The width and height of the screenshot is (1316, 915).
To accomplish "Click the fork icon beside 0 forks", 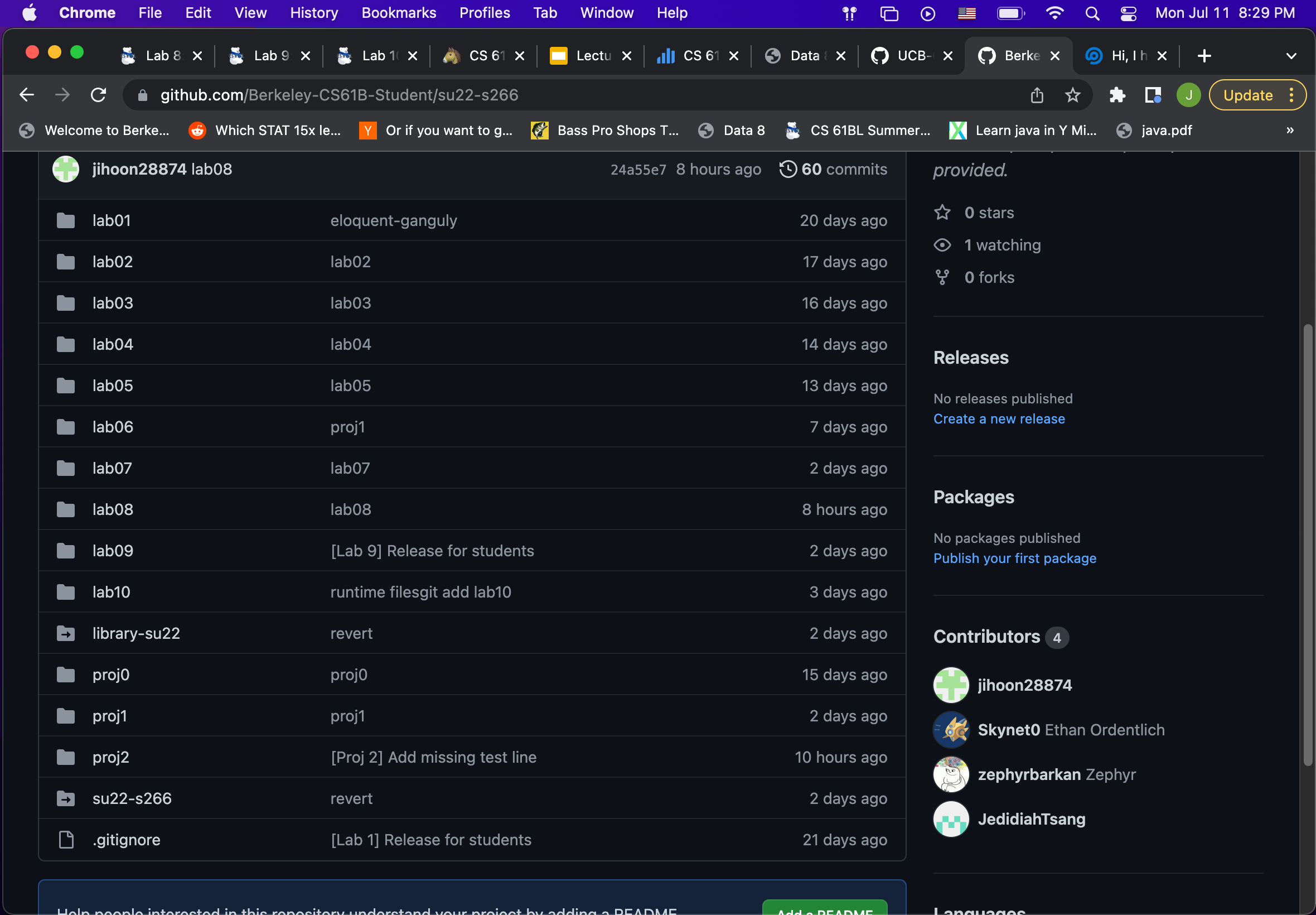I will pos(942,277).
